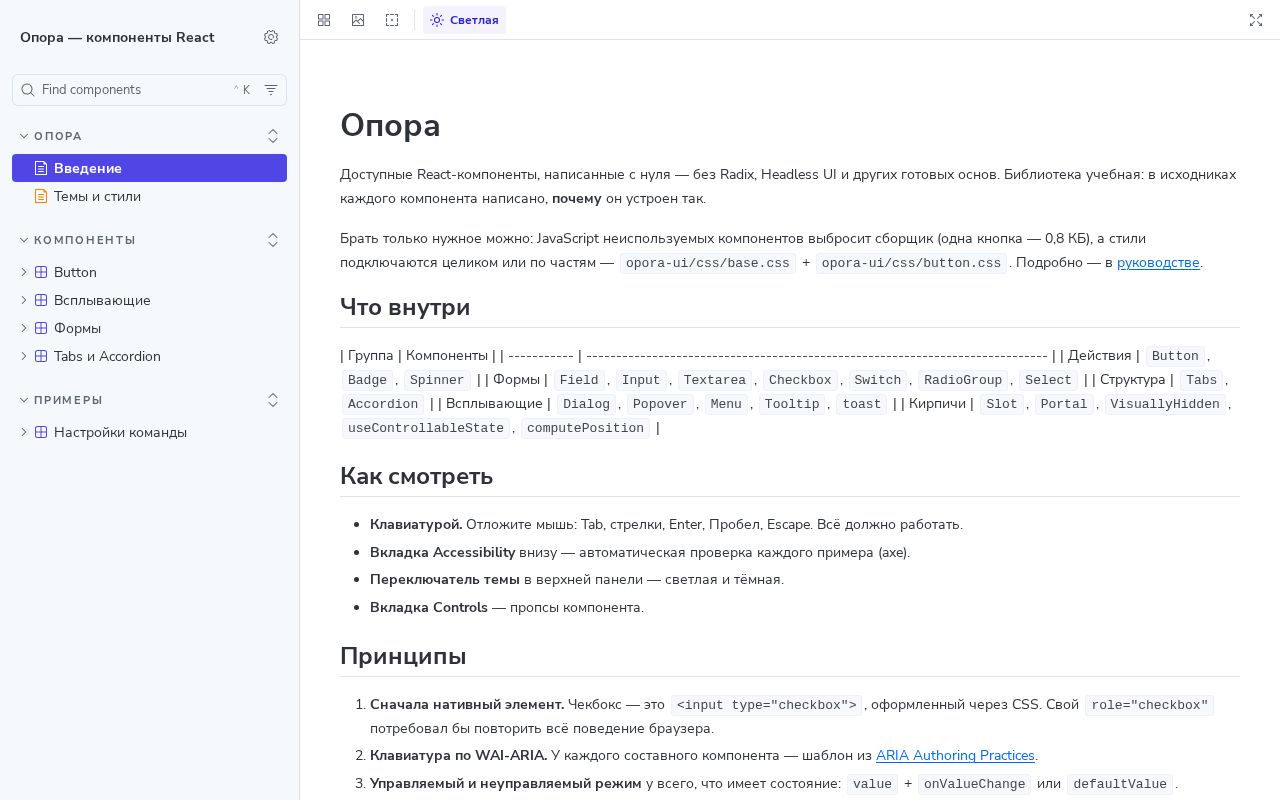
Task: Click the defaultValue code label
Action: [1120, 784]
